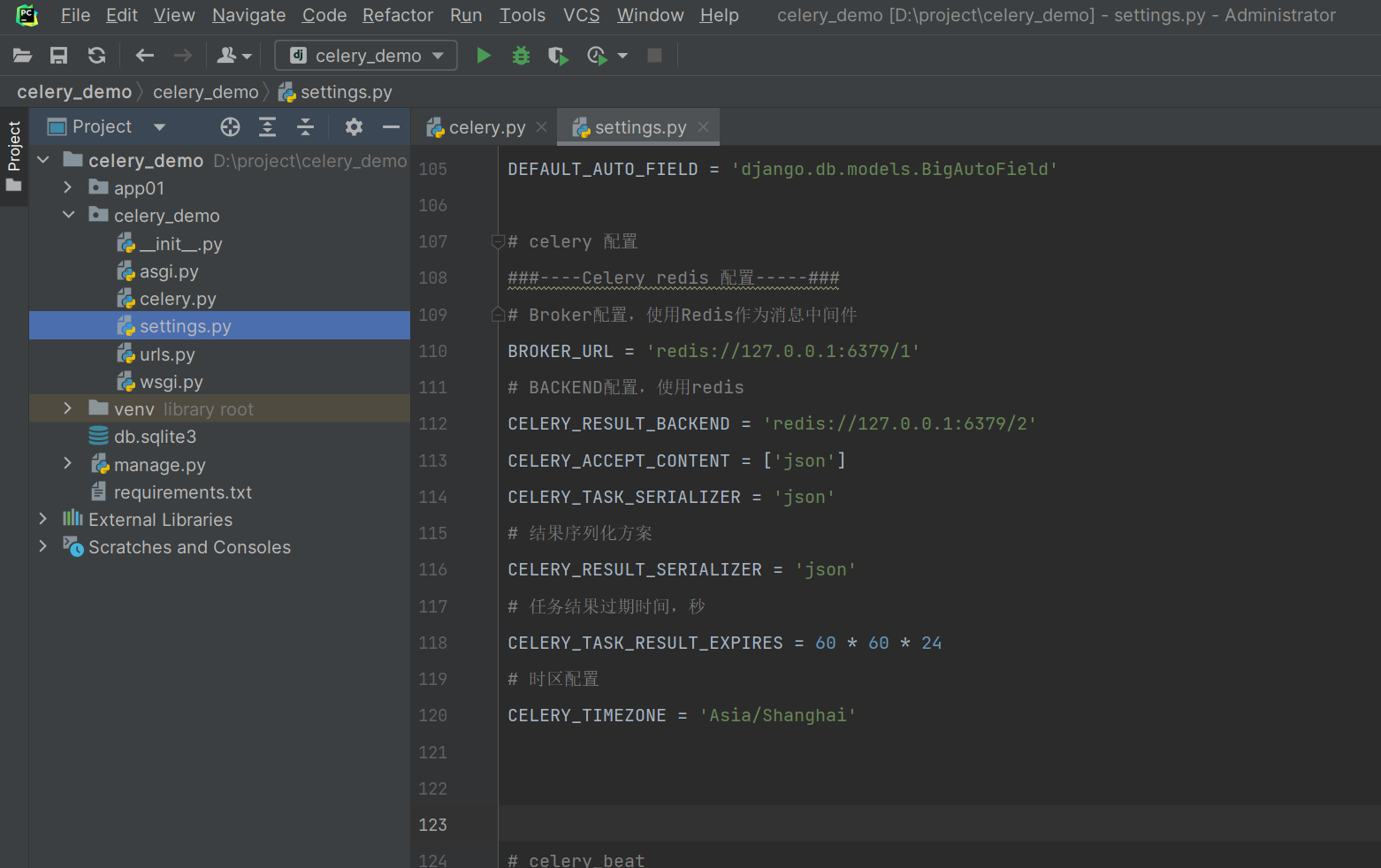This screenshot has width=1381, height=868.
Task: Start debugging with the bug icon
Action: [522, 56]
